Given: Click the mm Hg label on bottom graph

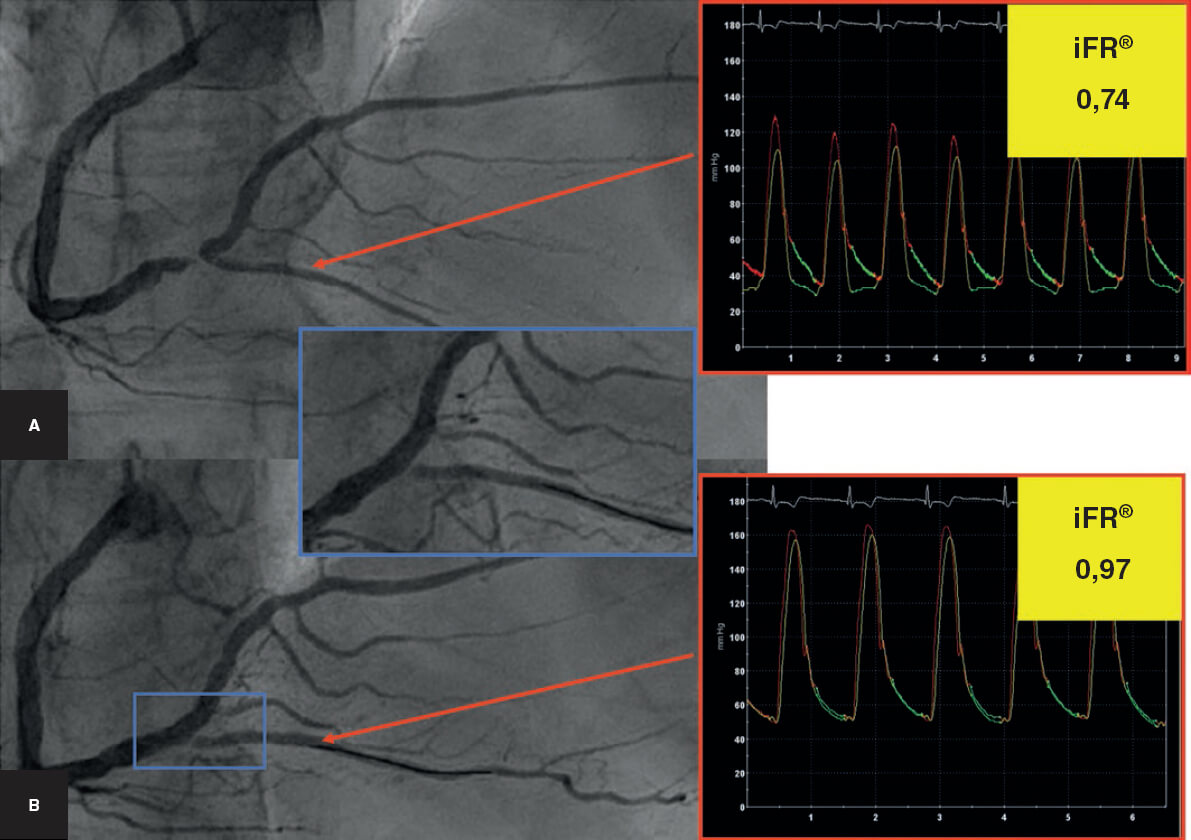Looking at the screenshot, I should [x=719, y=635].
